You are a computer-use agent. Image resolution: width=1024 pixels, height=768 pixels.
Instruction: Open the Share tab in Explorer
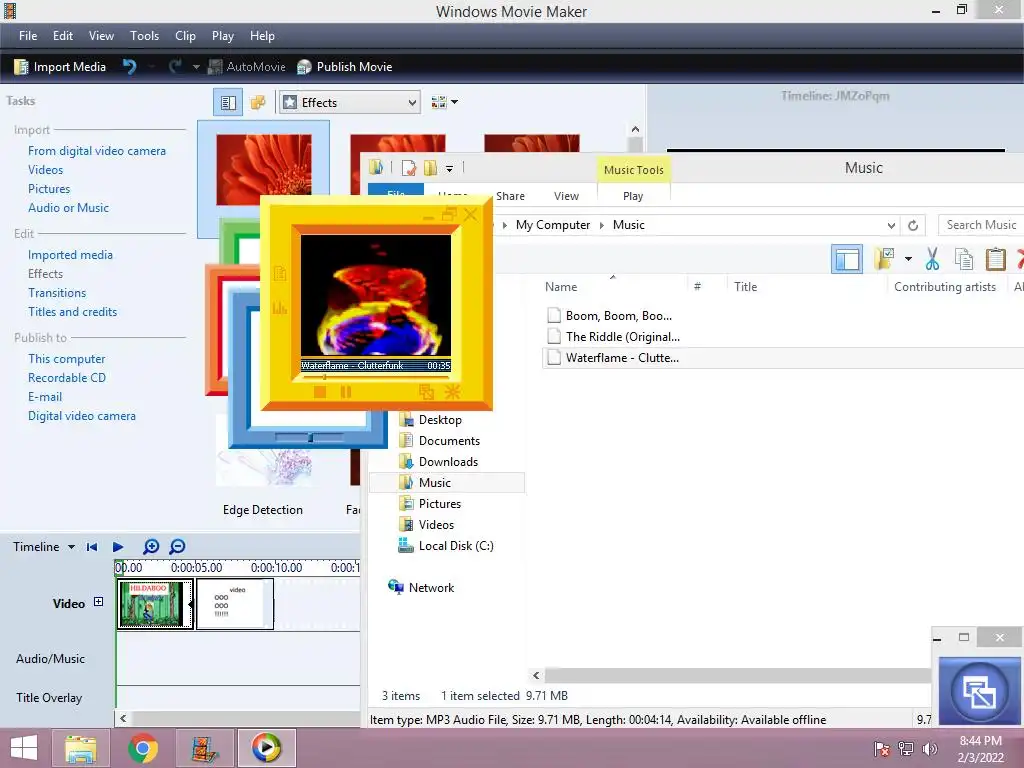pos(510,196)
